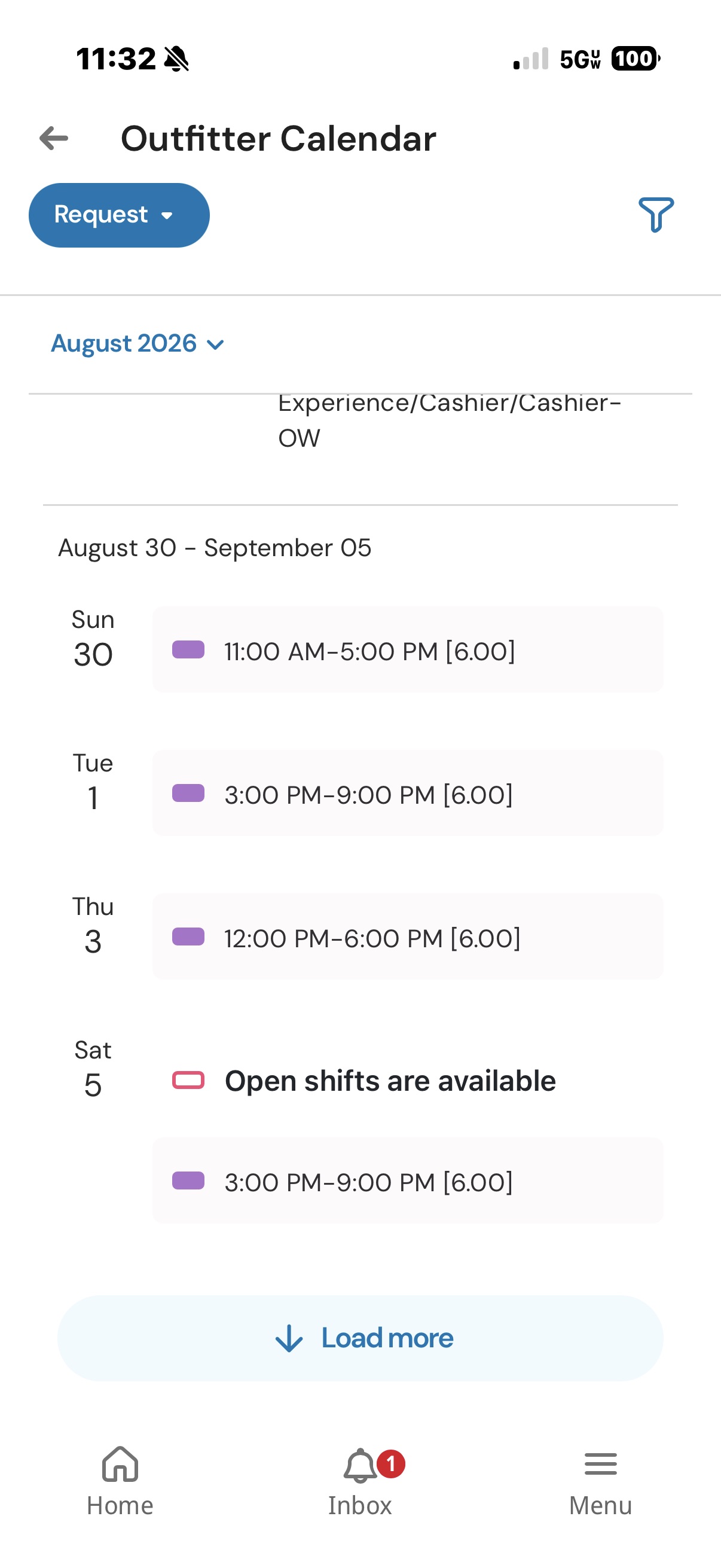Open the hamburger Menu tab
Screen dimensions: 721x1568
[600, 1481]
